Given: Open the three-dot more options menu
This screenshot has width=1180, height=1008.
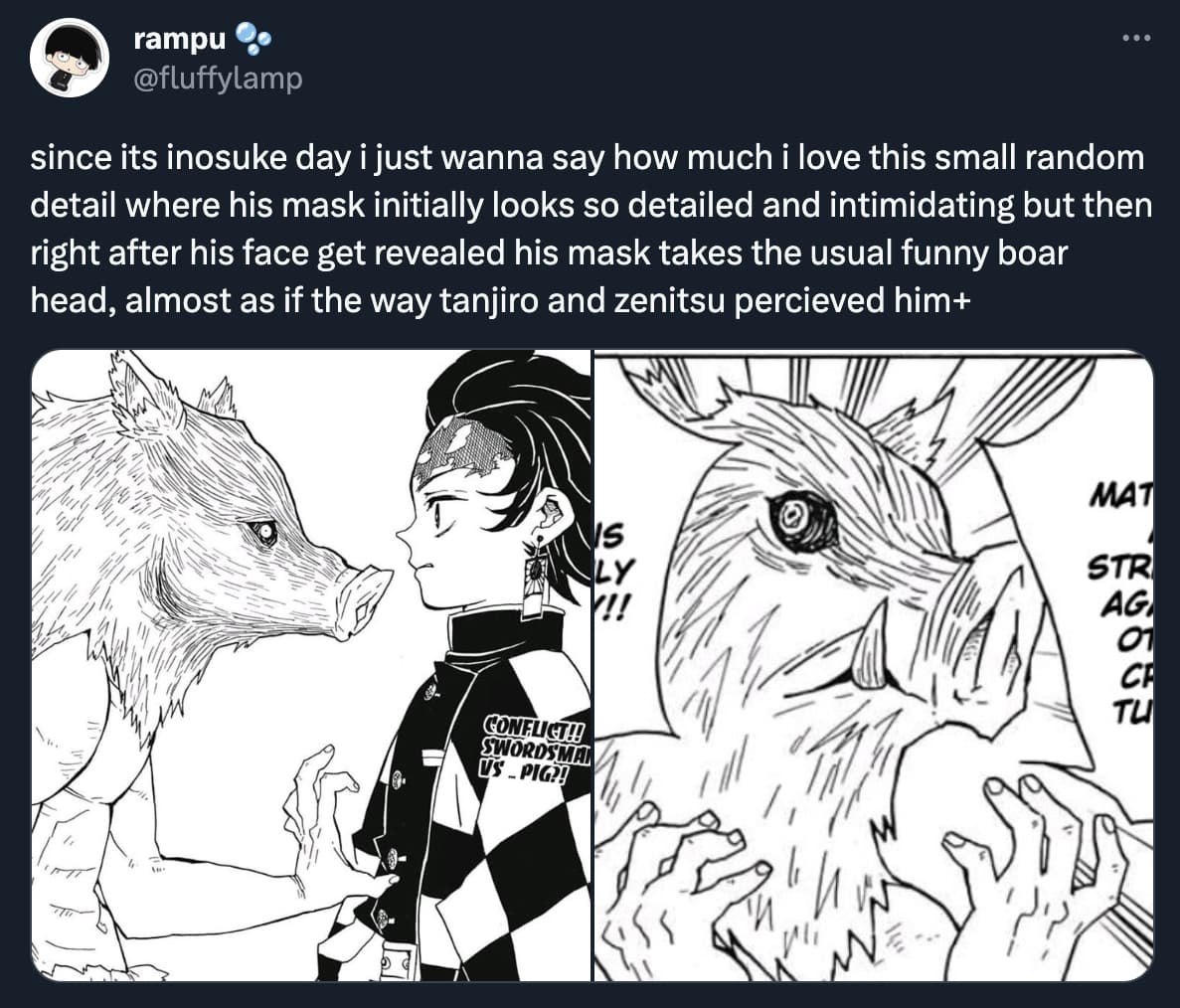Looking at the screenshot, I should 1135,39.
